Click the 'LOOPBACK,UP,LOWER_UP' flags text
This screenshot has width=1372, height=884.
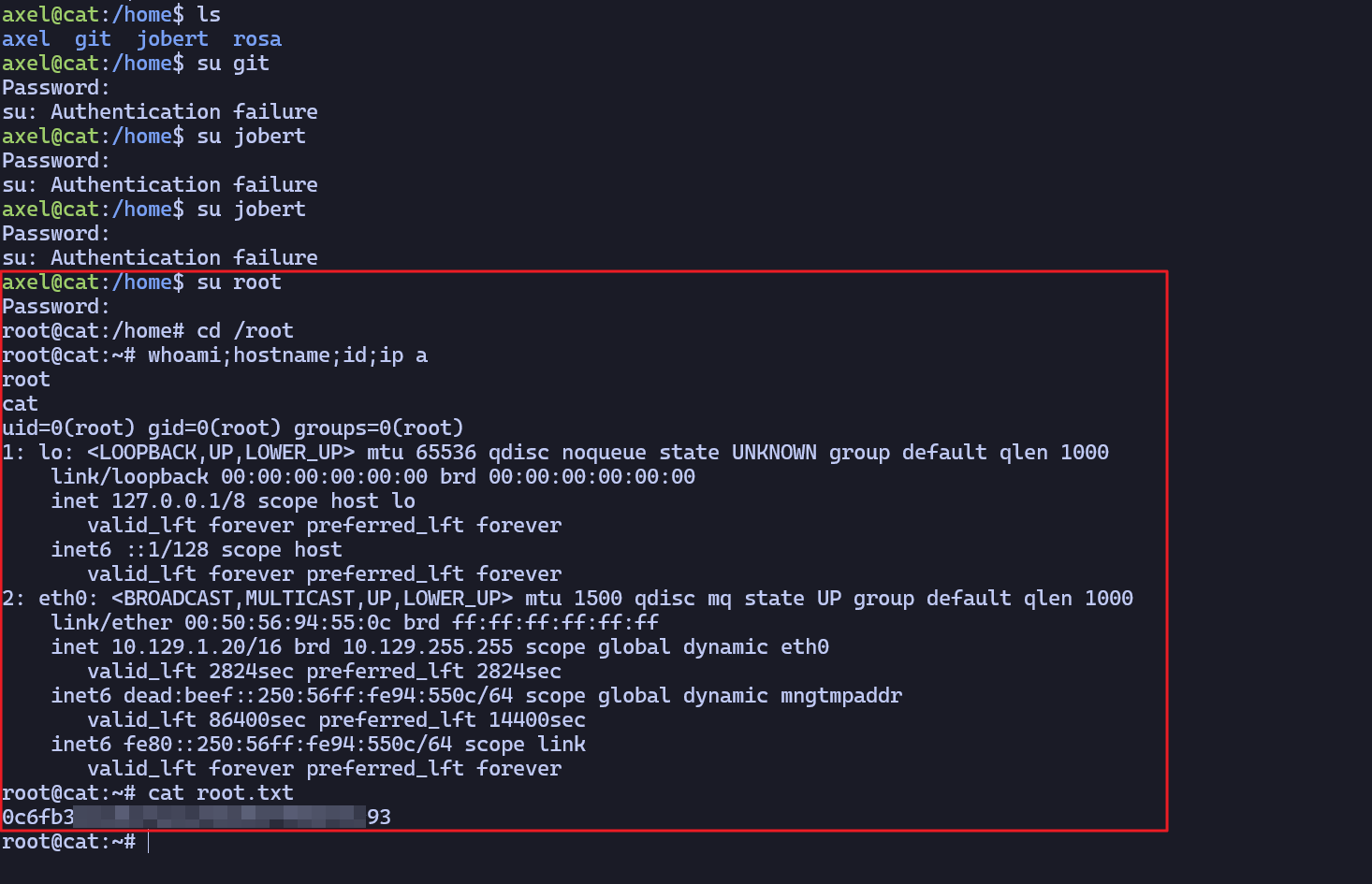coord(221,453)
